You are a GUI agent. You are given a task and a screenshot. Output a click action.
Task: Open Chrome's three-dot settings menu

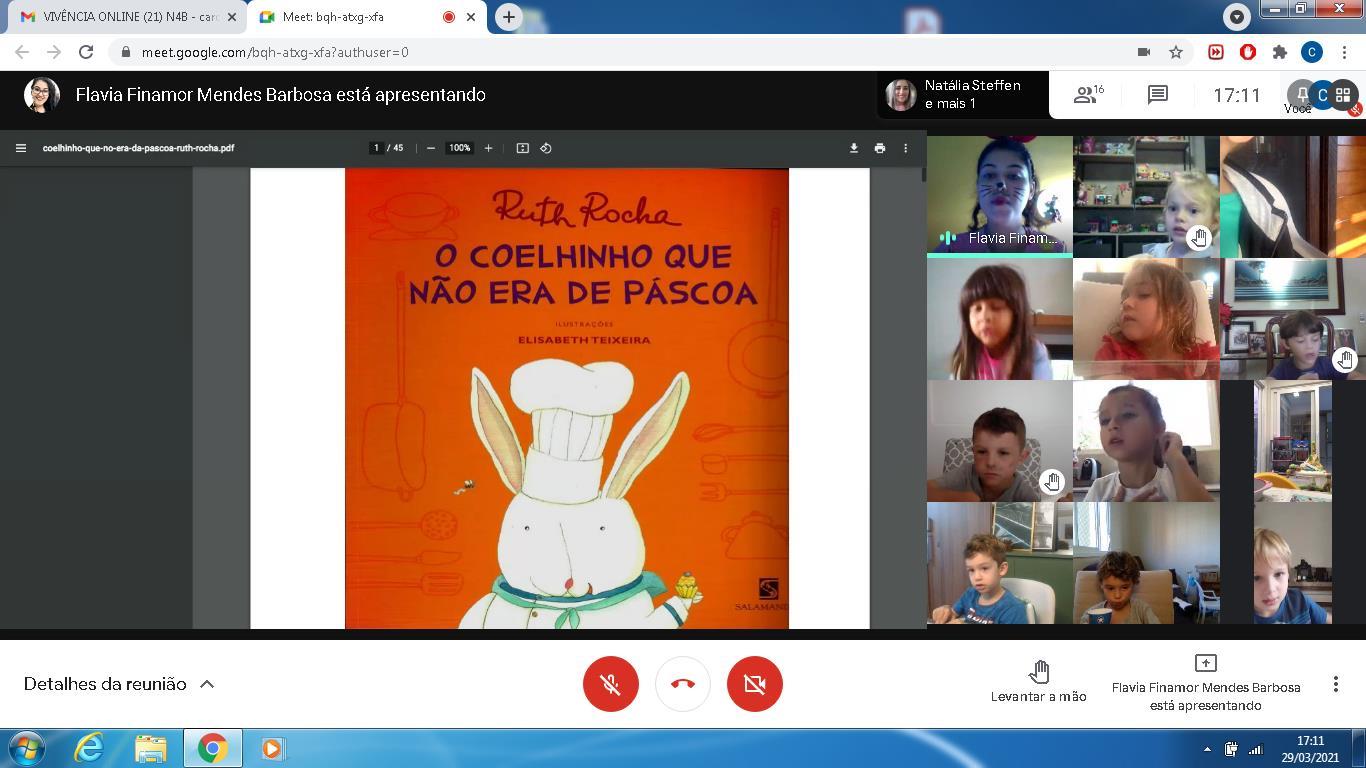coord(1344,52)
